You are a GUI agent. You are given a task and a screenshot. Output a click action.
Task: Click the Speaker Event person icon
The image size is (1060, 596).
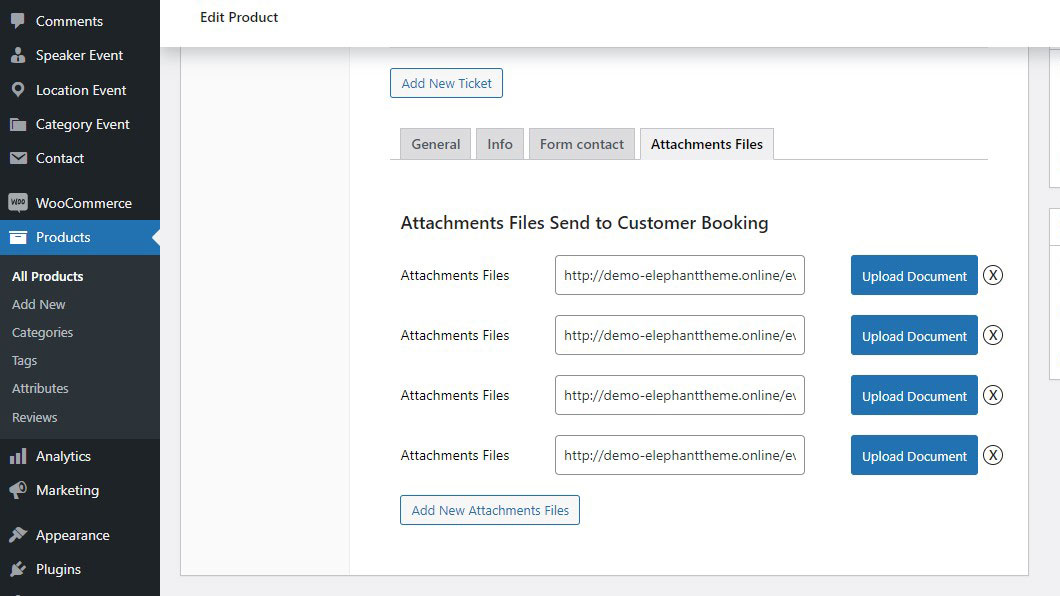click(x=18, y=55)
